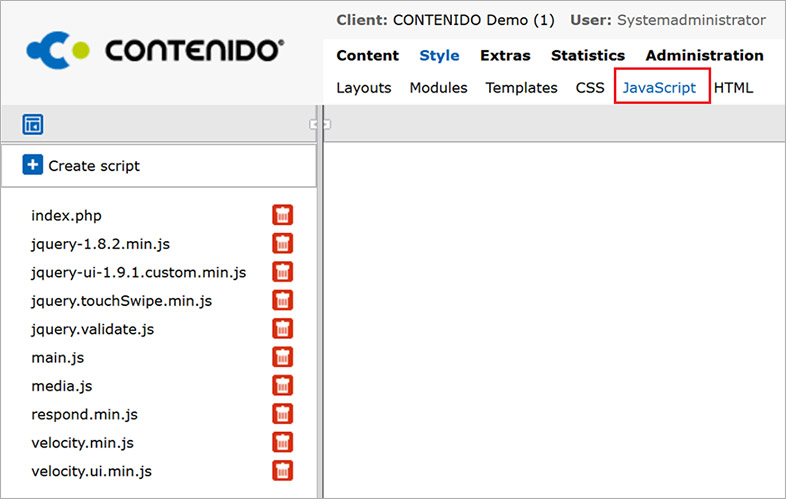Go to the Modules submenu
The height and width of the screenshot is (499, 786).
439,88
